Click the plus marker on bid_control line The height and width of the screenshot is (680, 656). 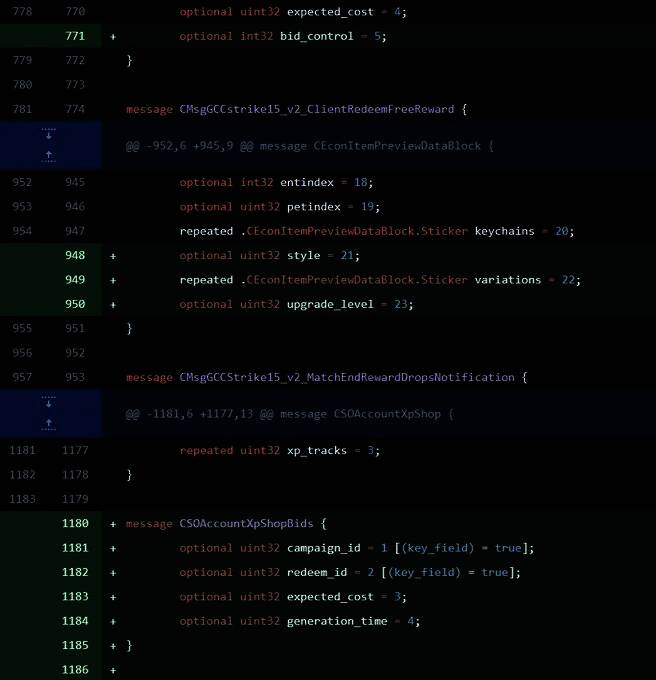click(x=113, y=36)
